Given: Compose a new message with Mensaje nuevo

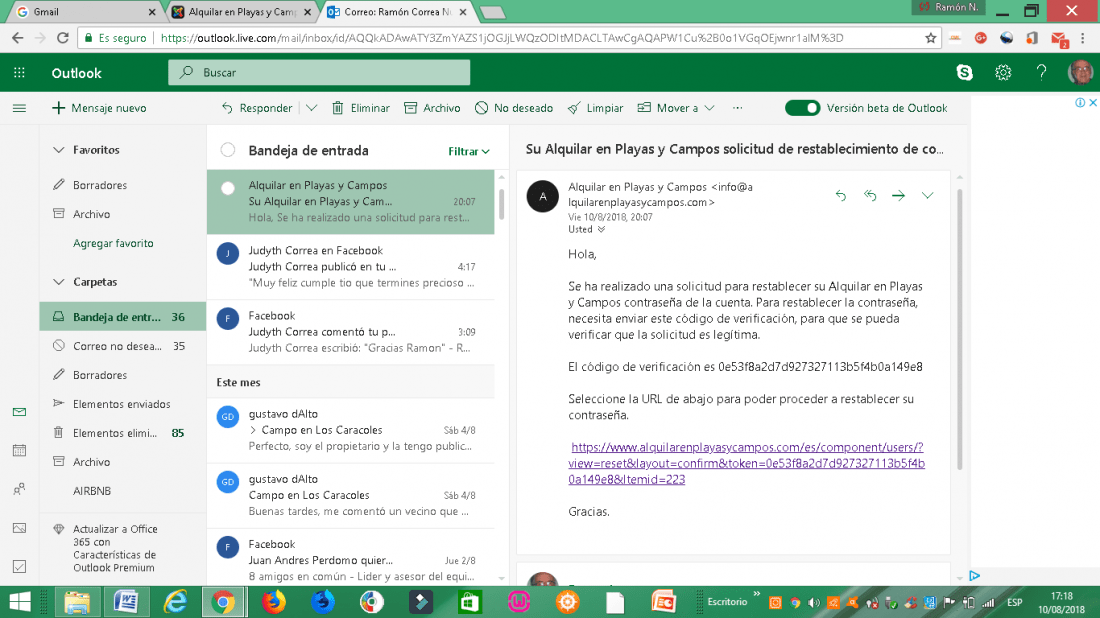Looking at the screenshot, I should pyautogui.click(x=99, y=108).
